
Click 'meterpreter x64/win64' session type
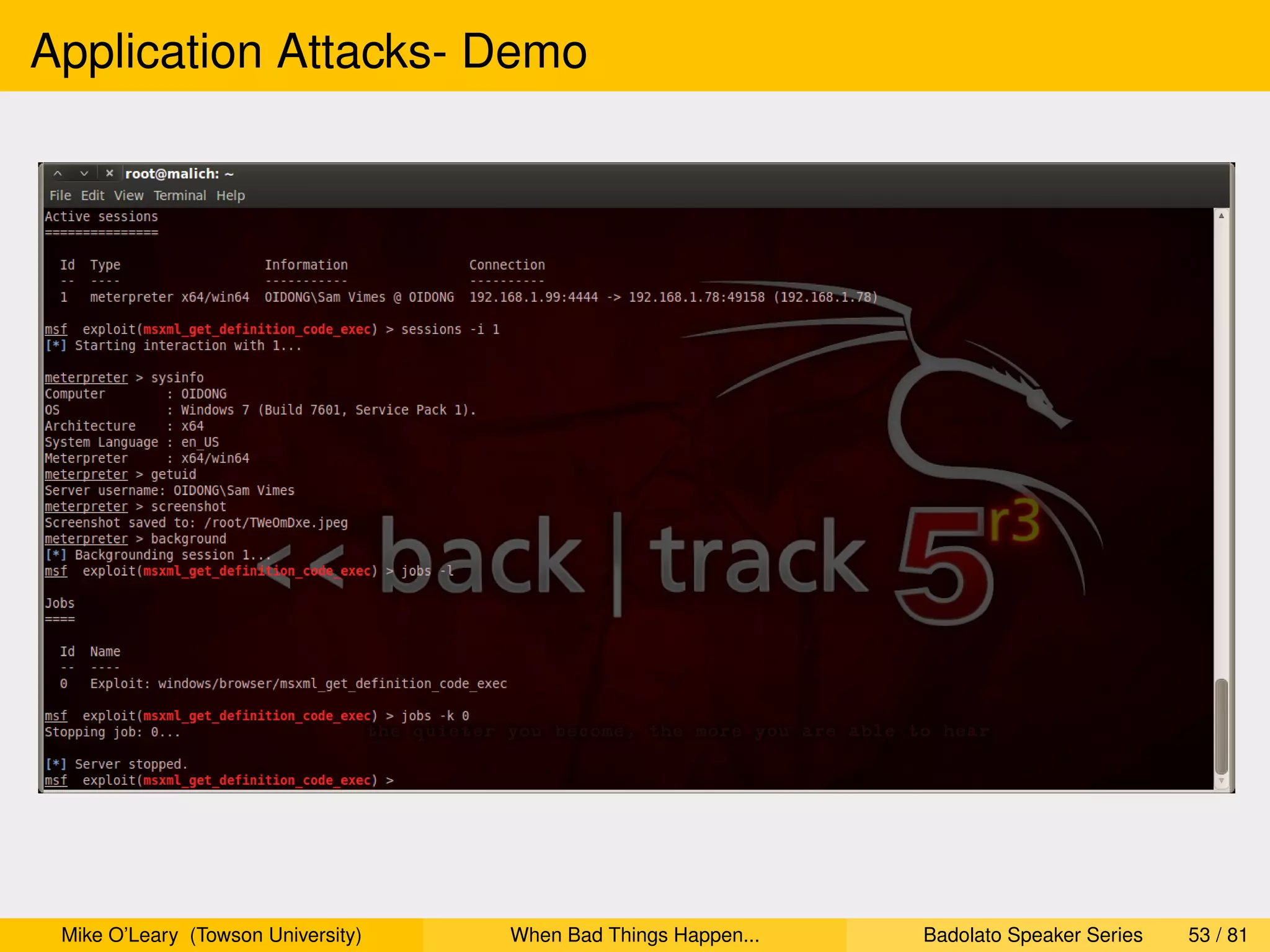(x=169, y=297)
